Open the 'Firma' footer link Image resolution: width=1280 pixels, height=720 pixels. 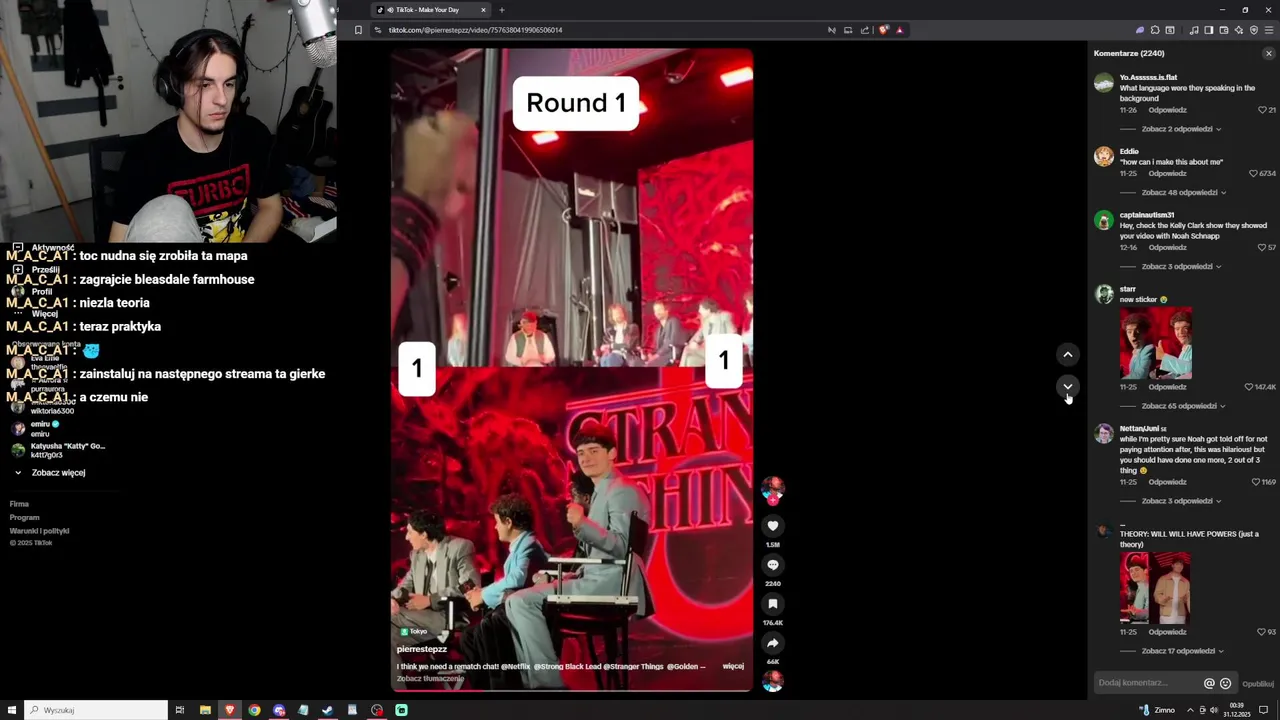click(19, 504)
